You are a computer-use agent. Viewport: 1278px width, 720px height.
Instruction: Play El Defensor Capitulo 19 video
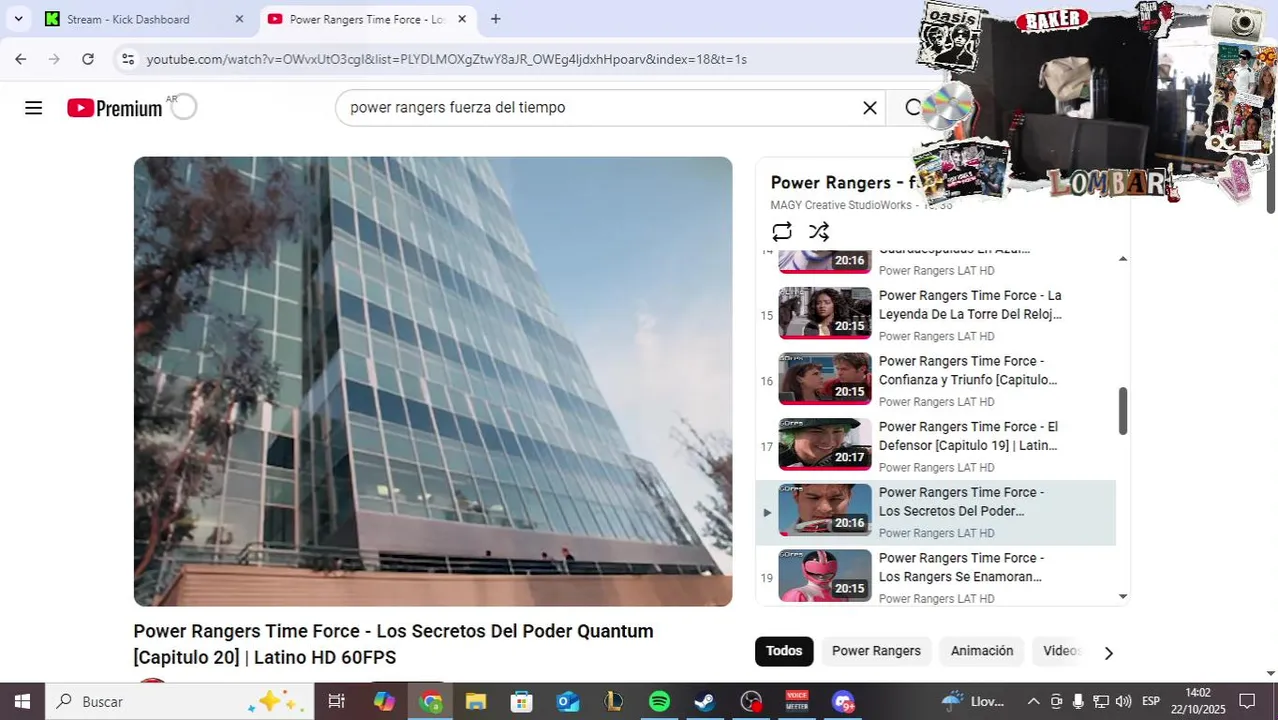(936, 445)
